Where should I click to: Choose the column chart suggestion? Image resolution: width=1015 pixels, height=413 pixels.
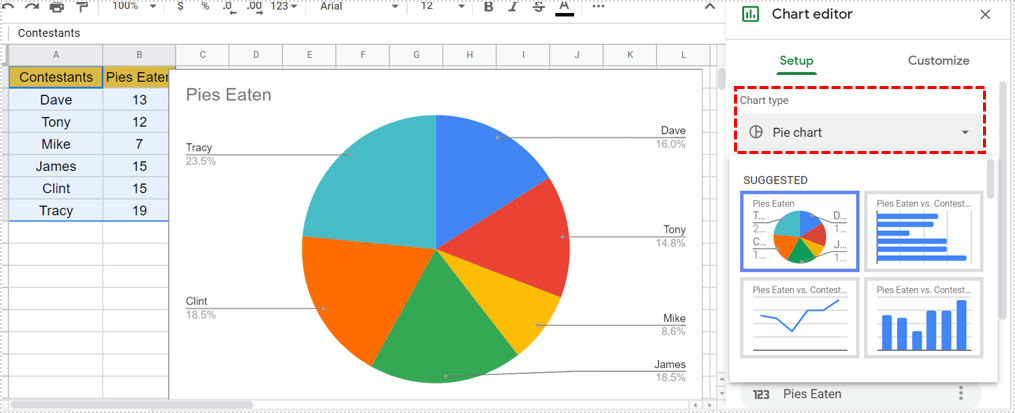923,318
